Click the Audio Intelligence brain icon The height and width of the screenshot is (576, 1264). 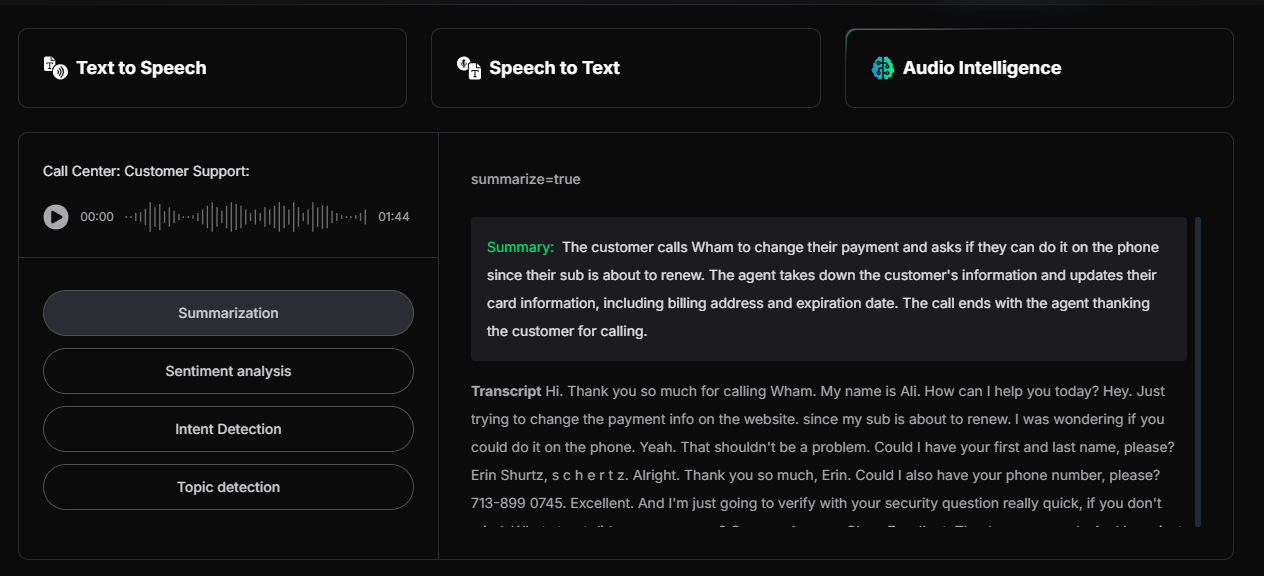pos(882,68)
